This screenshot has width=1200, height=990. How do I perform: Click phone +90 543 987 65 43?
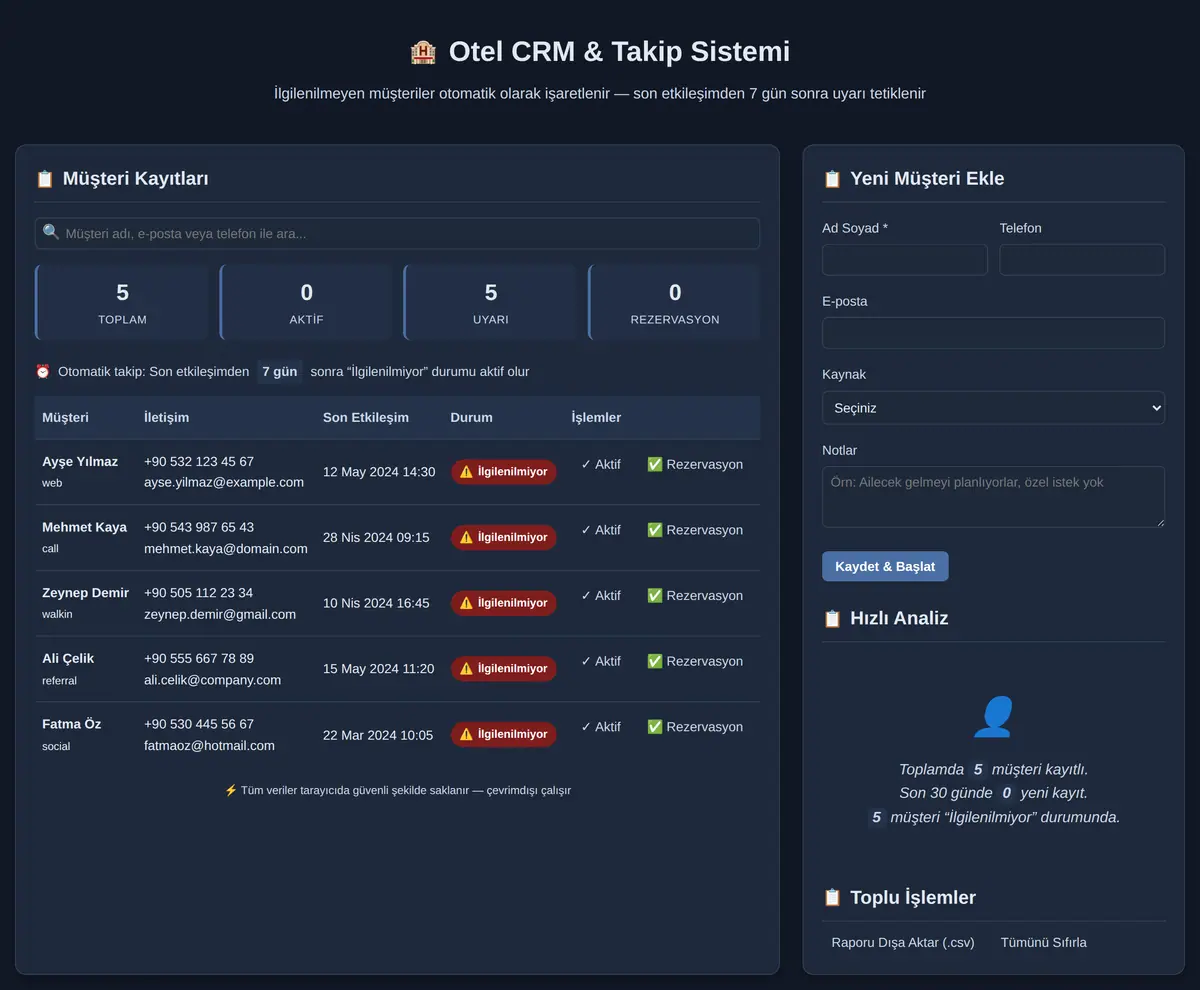(x=199, y=527)
